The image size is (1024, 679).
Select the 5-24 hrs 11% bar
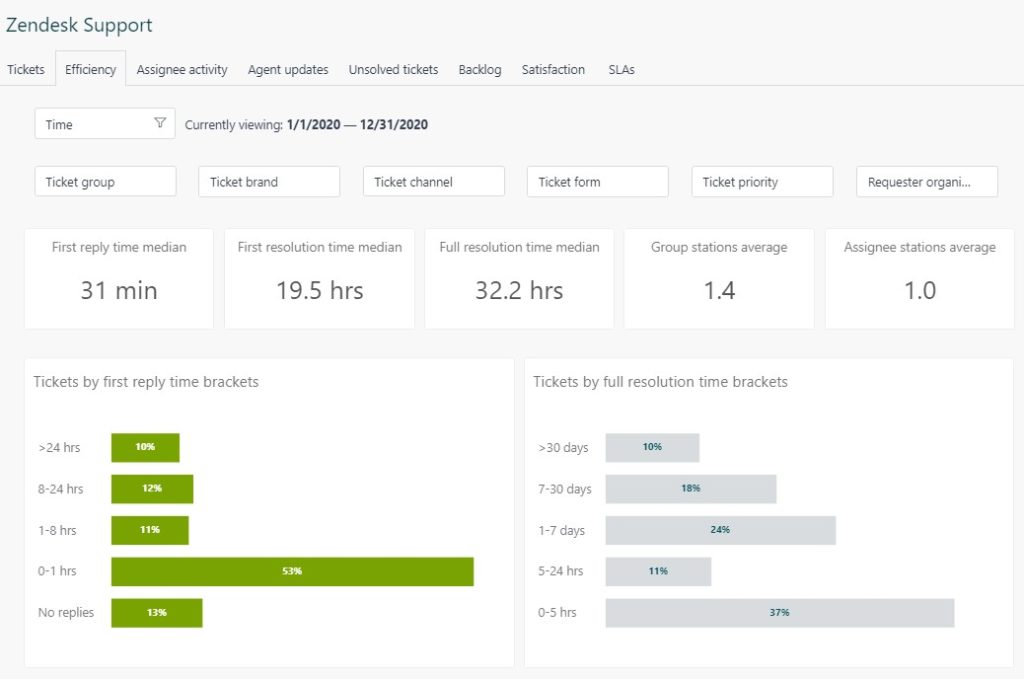(658, 571)
